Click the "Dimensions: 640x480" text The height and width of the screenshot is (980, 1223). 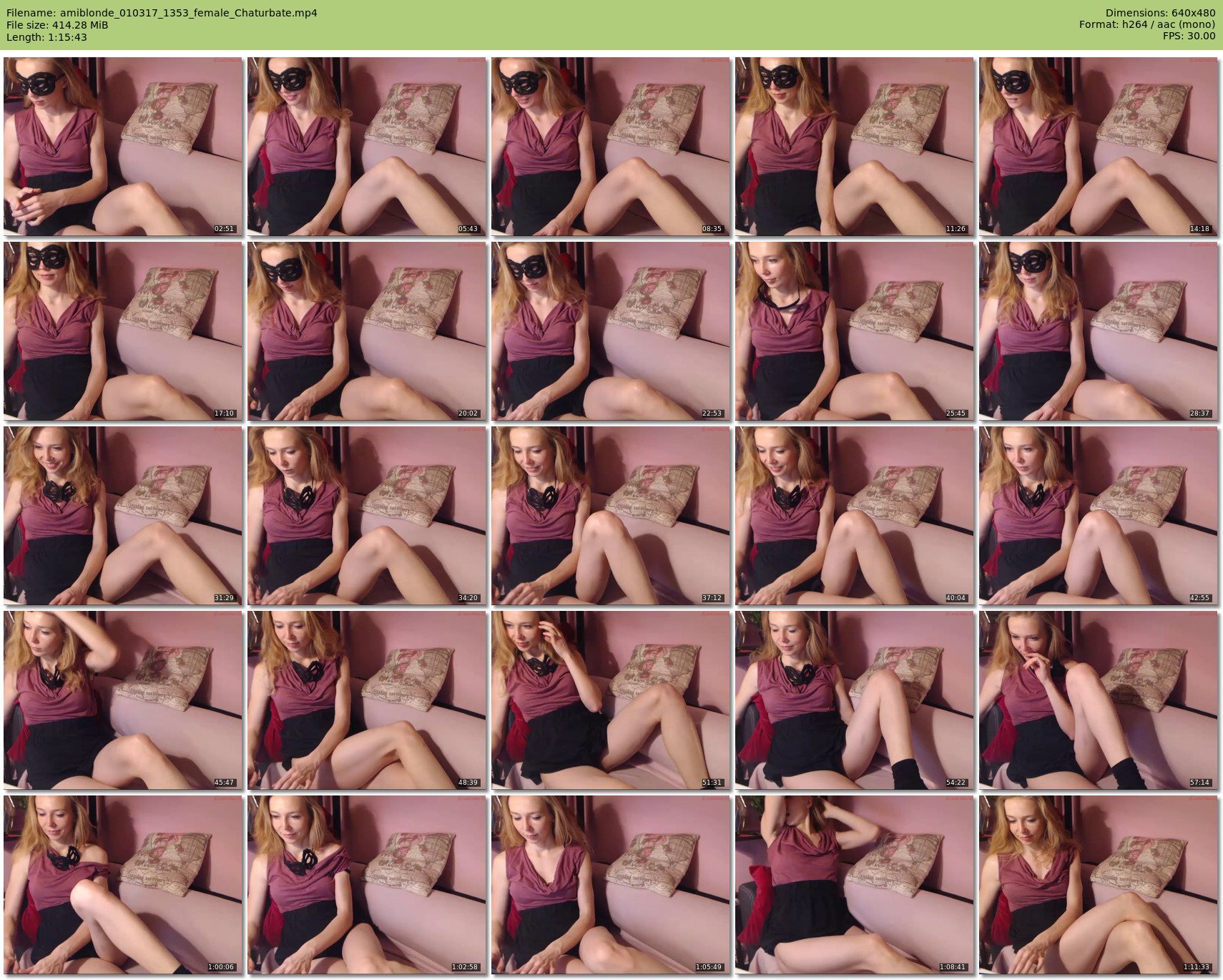[1160, 13]
